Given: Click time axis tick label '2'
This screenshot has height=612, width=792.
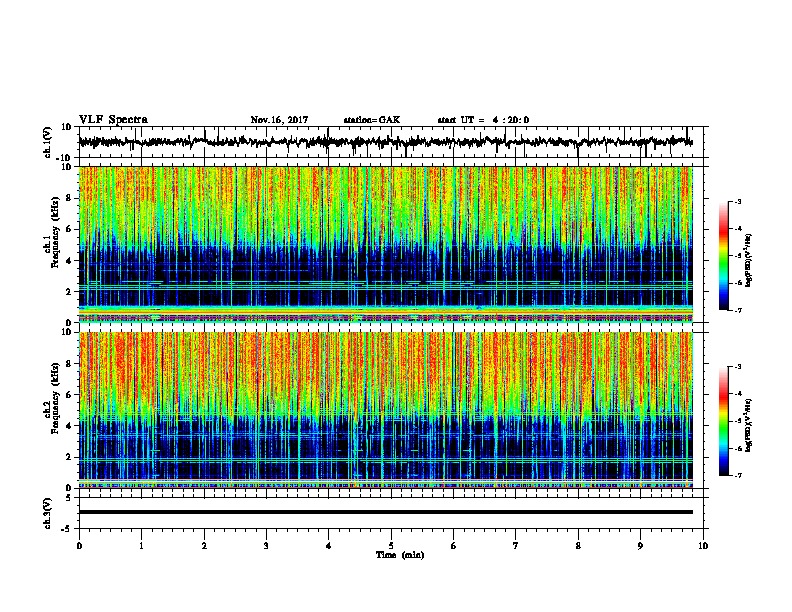Looking at the screenshot, I should point(204,546).
